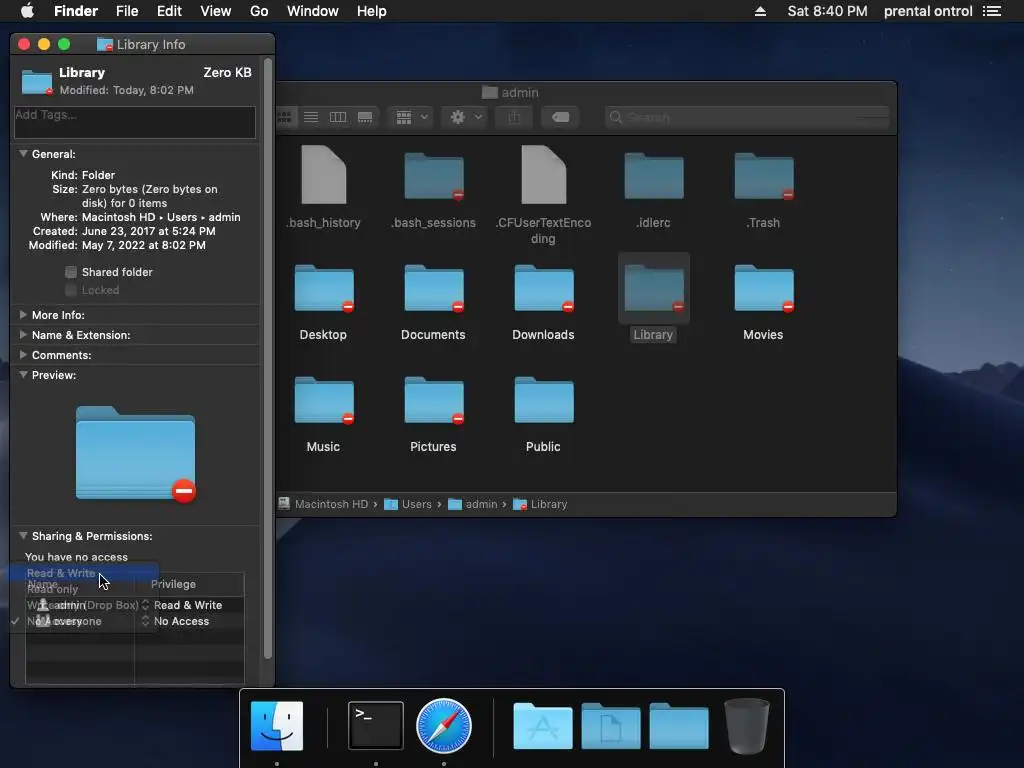Change admin user privilege stepper
Screen dimensions: 1024x768
[146, 605]
